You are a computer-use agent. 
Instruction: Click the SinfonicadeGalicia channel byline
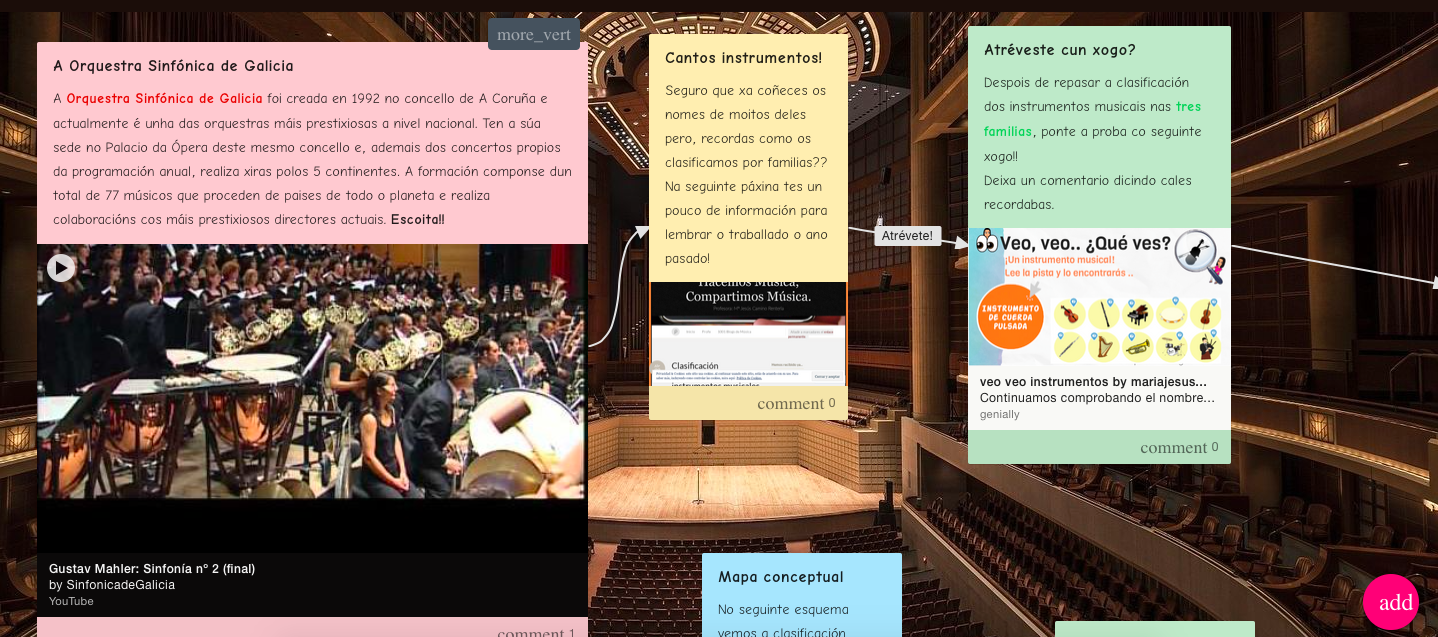click(112, 584)
